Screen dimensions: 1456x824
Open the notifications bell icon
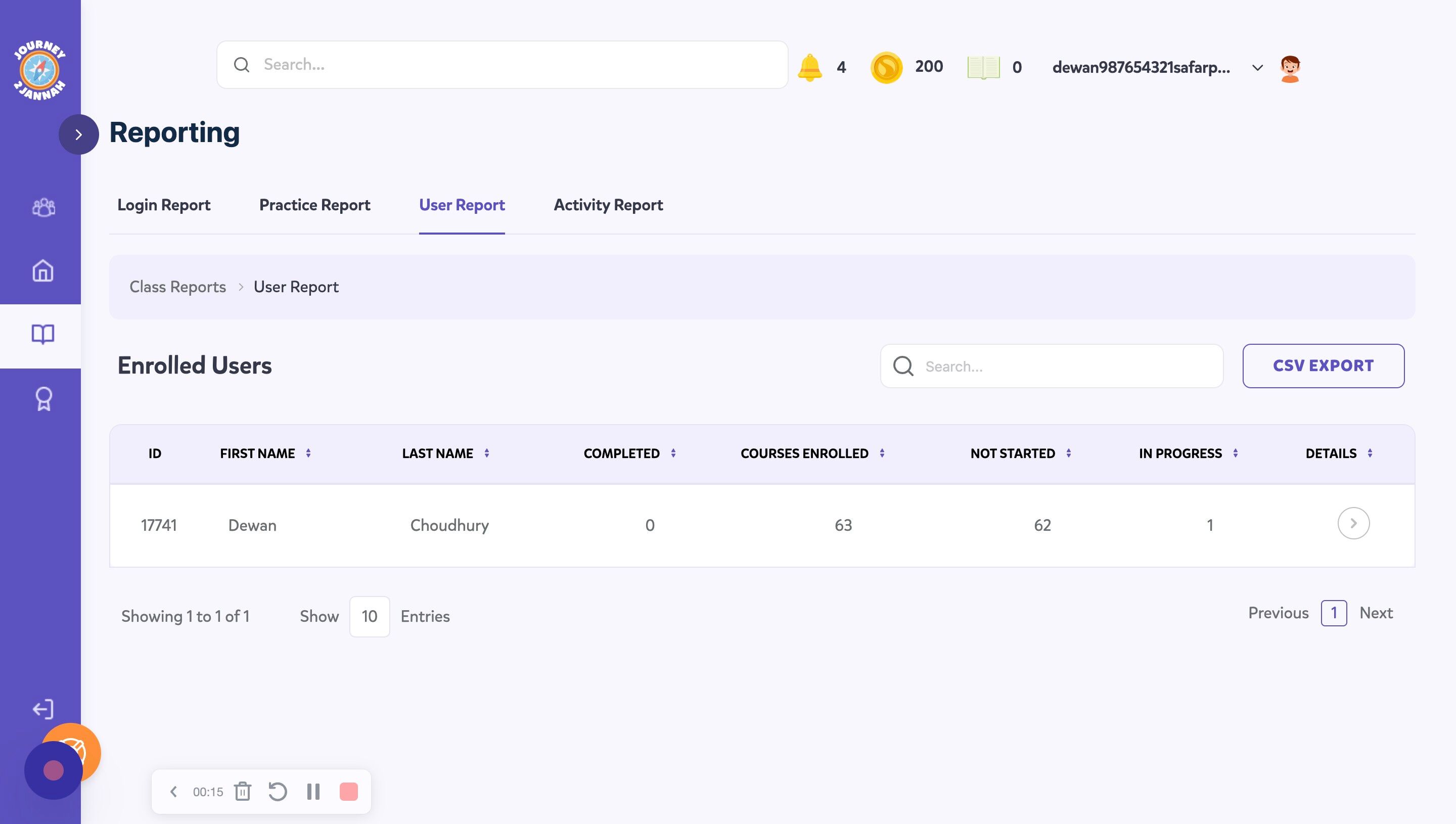[x=810, y=67]
